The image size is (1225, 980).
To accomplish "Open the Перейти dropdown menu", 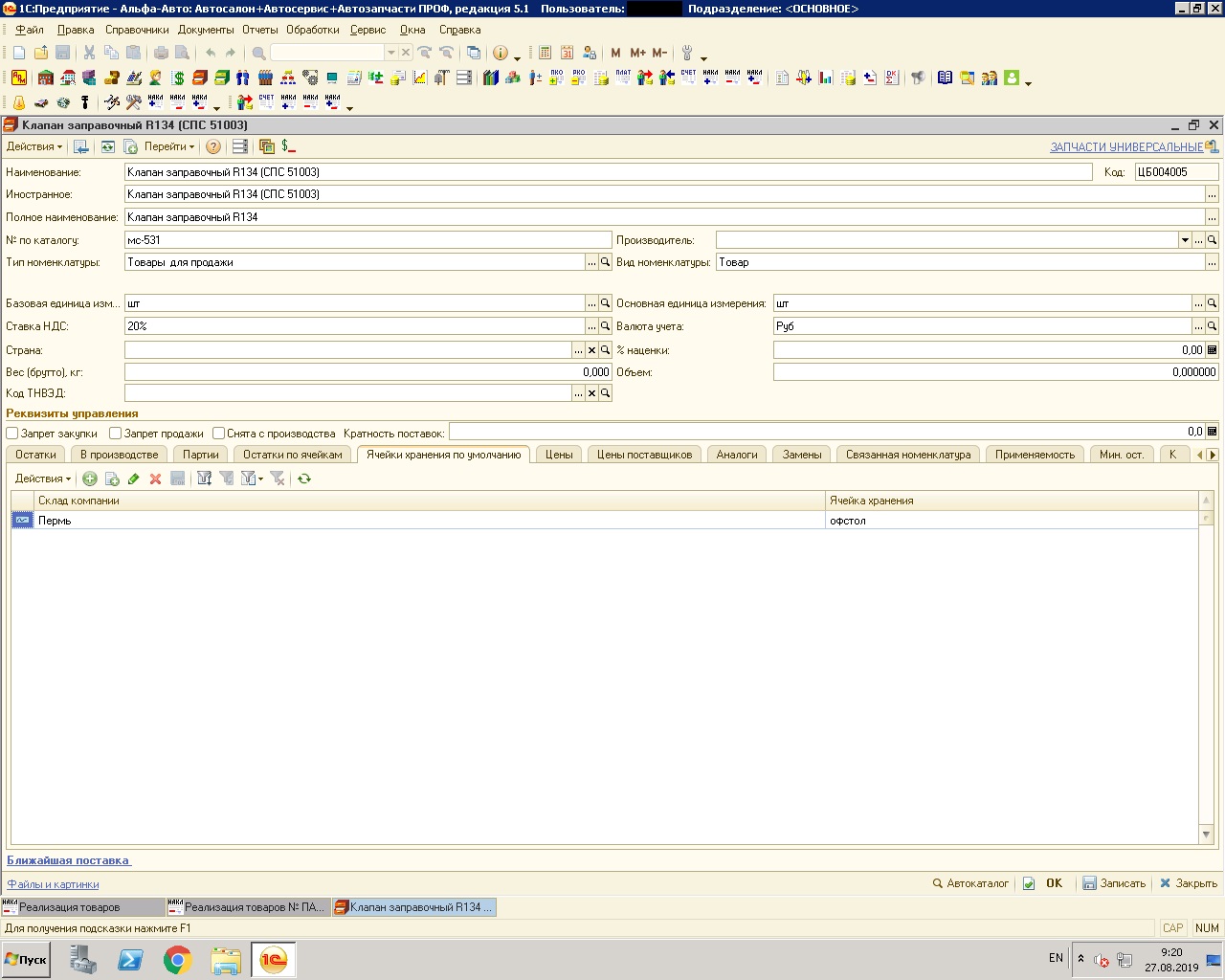I will coord(169,146).
